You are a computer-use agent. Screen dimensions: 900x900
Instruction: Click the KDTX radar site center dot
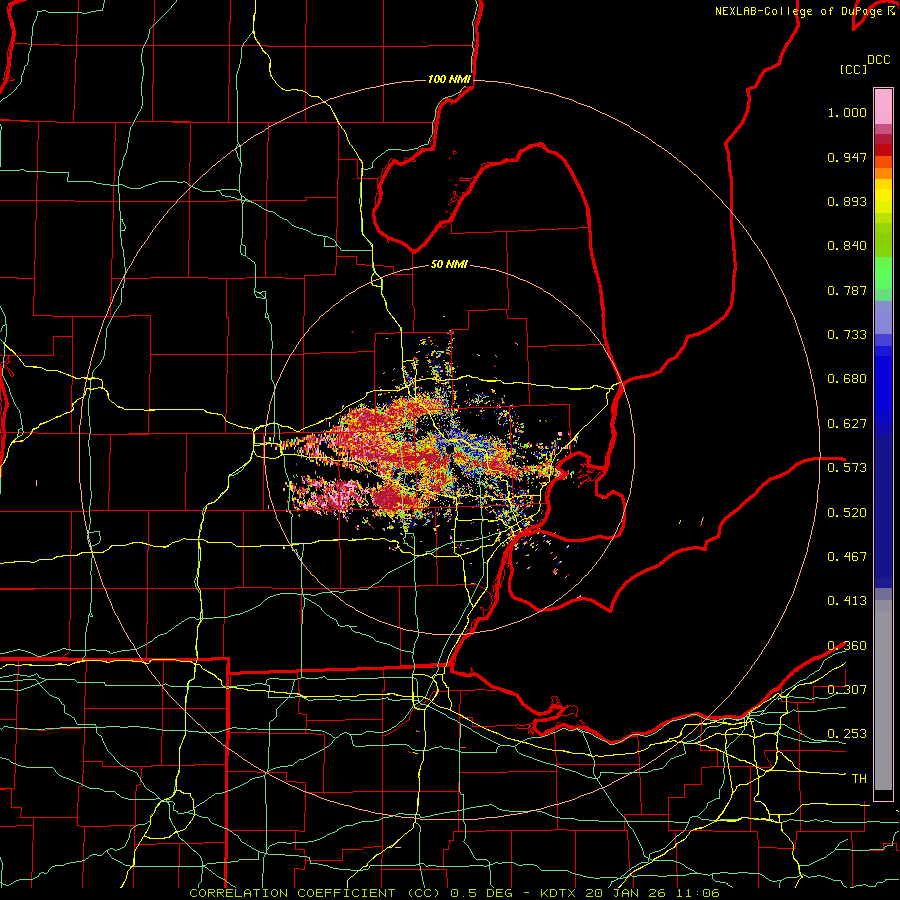(449, 449)
